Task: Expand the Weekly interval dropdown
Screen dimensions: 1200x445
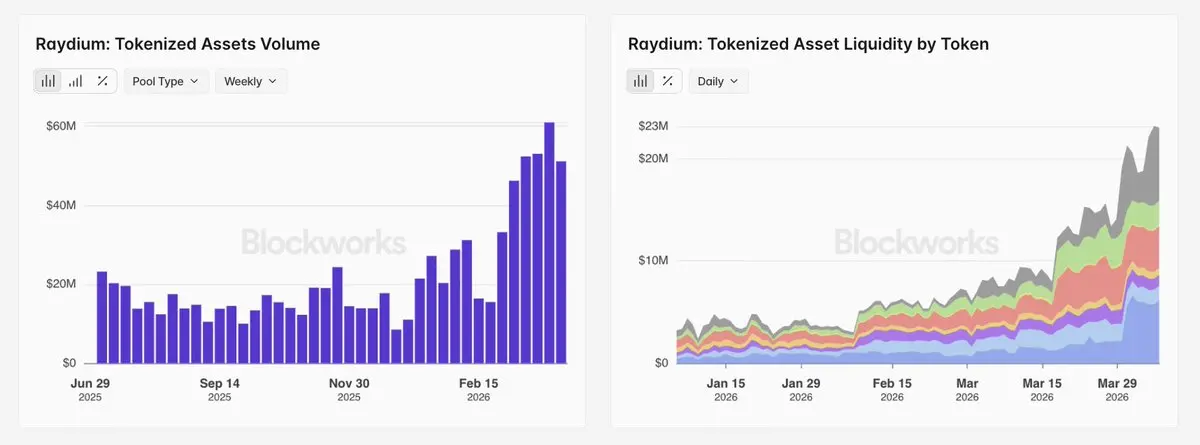Action: (x=250, y=81)
